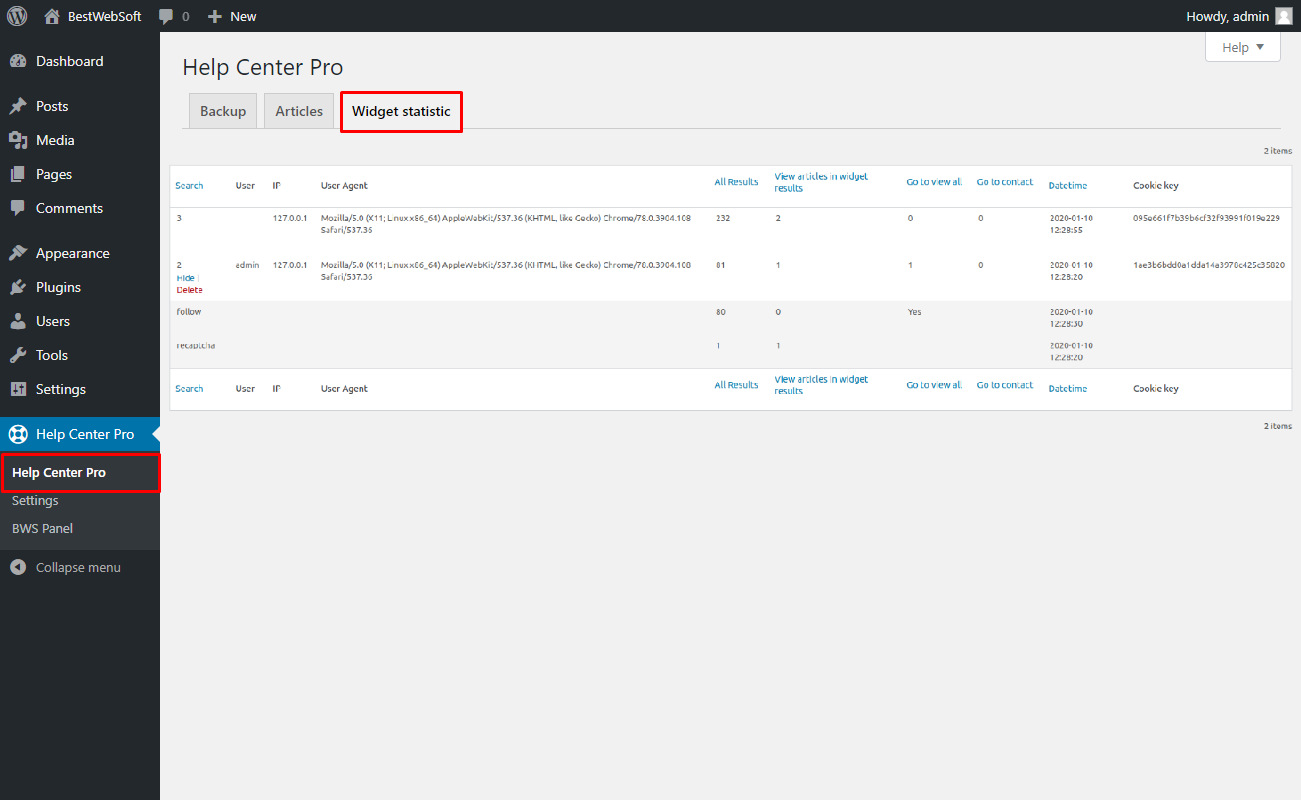The image size is (1301, 800).
Task: Click New in admin bar
Action: click(243, 16)
